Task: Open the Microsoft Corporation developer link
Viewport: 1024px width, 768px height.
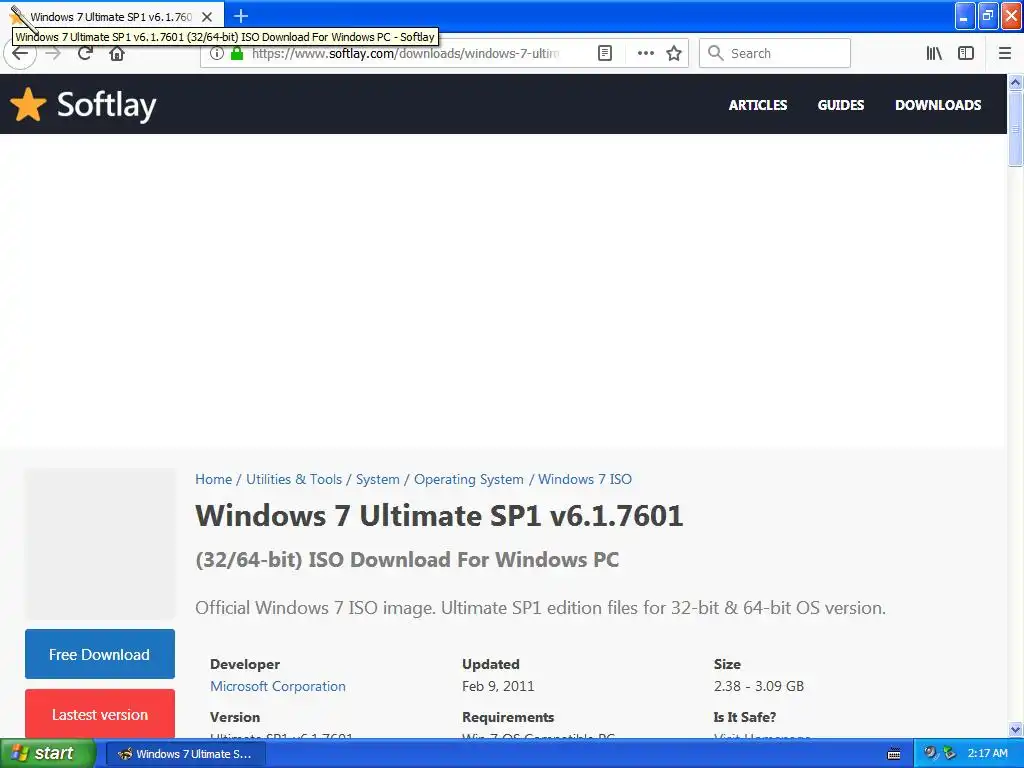Action: 278,686
